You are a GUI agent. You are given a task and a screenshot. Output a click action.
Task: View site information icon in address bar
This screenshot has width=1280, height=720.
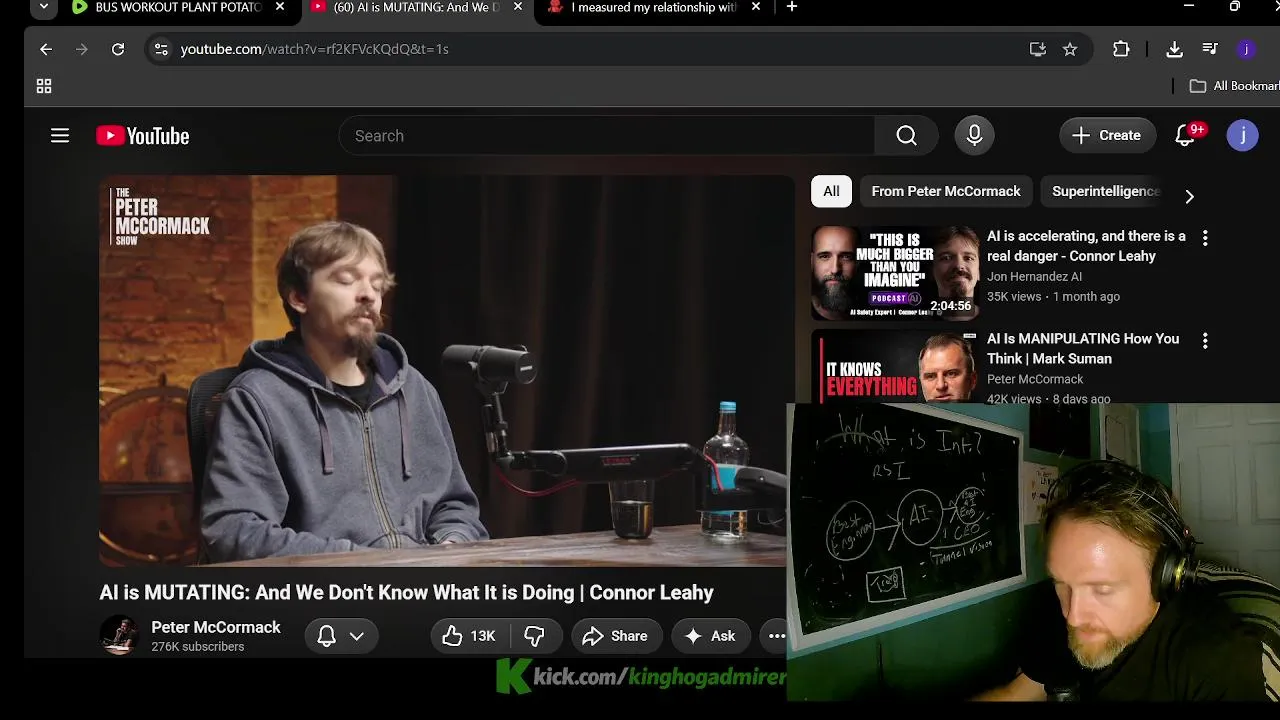click(161, 49)
